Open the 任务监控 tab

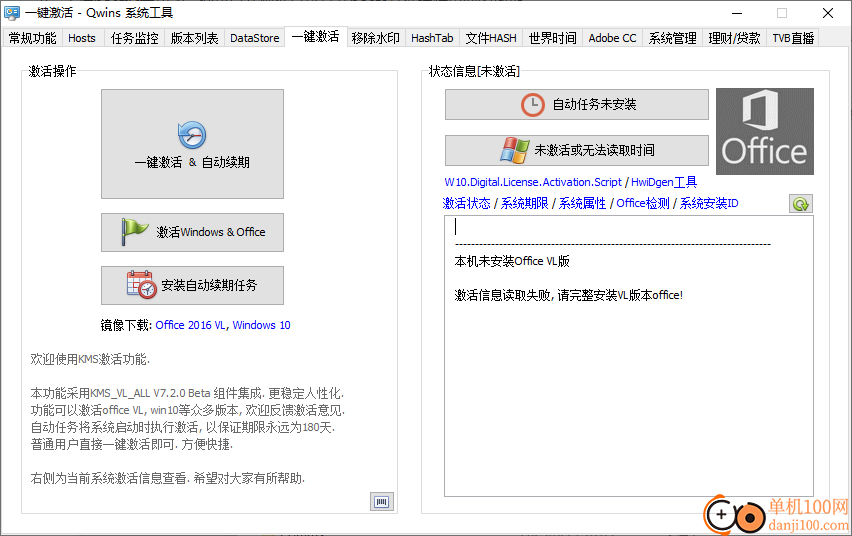134,38
